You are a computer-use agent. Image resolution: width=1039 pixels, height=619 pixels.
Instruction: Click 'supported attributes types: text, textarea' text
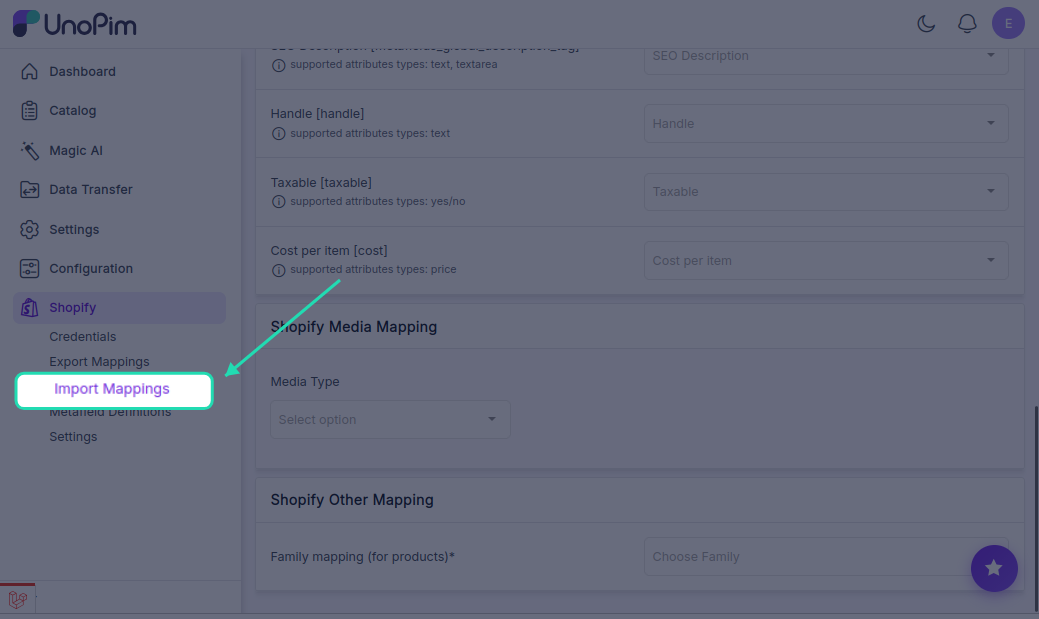(x=394, y=65)
